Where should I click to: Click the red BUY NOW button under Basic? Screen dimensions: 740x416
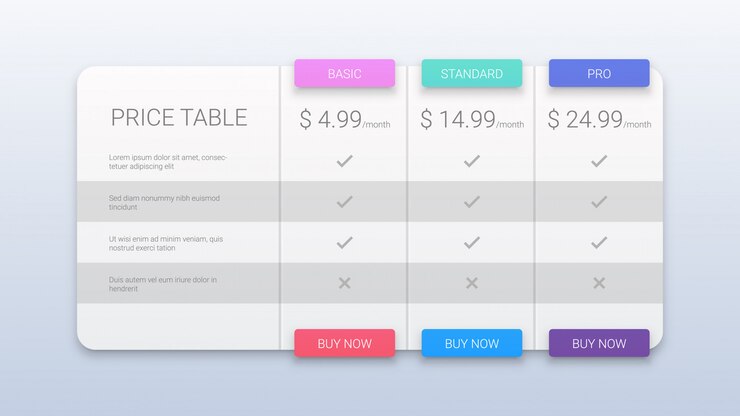[345, 343]
